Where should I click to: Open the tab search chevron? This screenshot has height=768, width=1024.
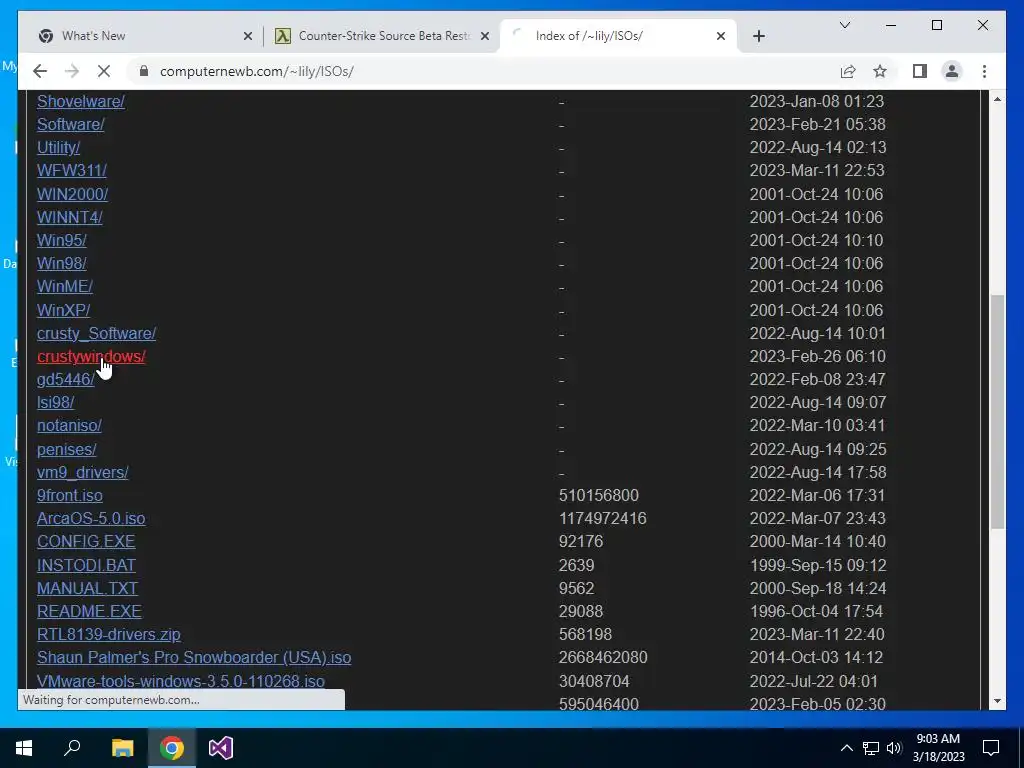844,25
